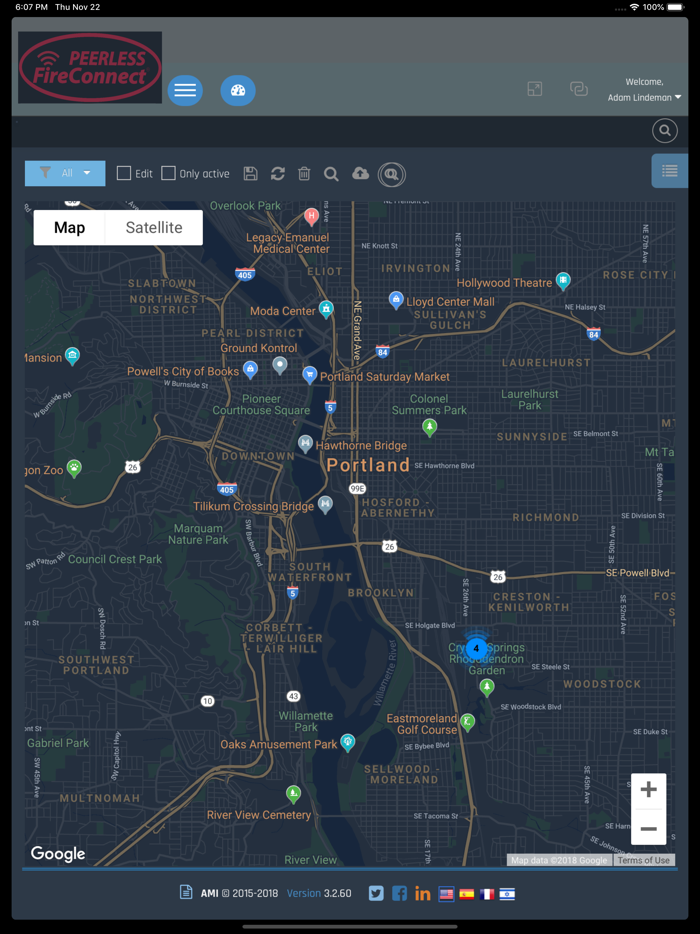700x934 pixels.
Task: Click the Overlook Park label
Action: 245,206
